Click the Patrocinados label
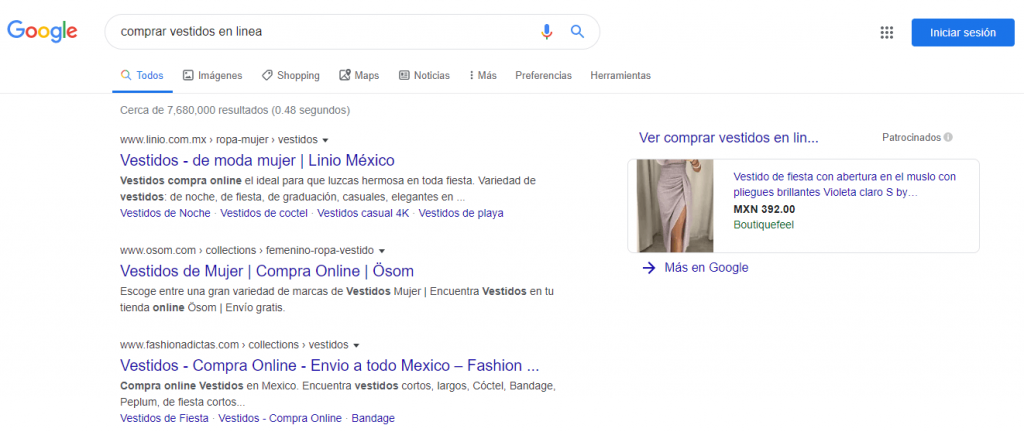Image resolution: width=1024 pixels, height=432 pixels. [x=911, y=138]
